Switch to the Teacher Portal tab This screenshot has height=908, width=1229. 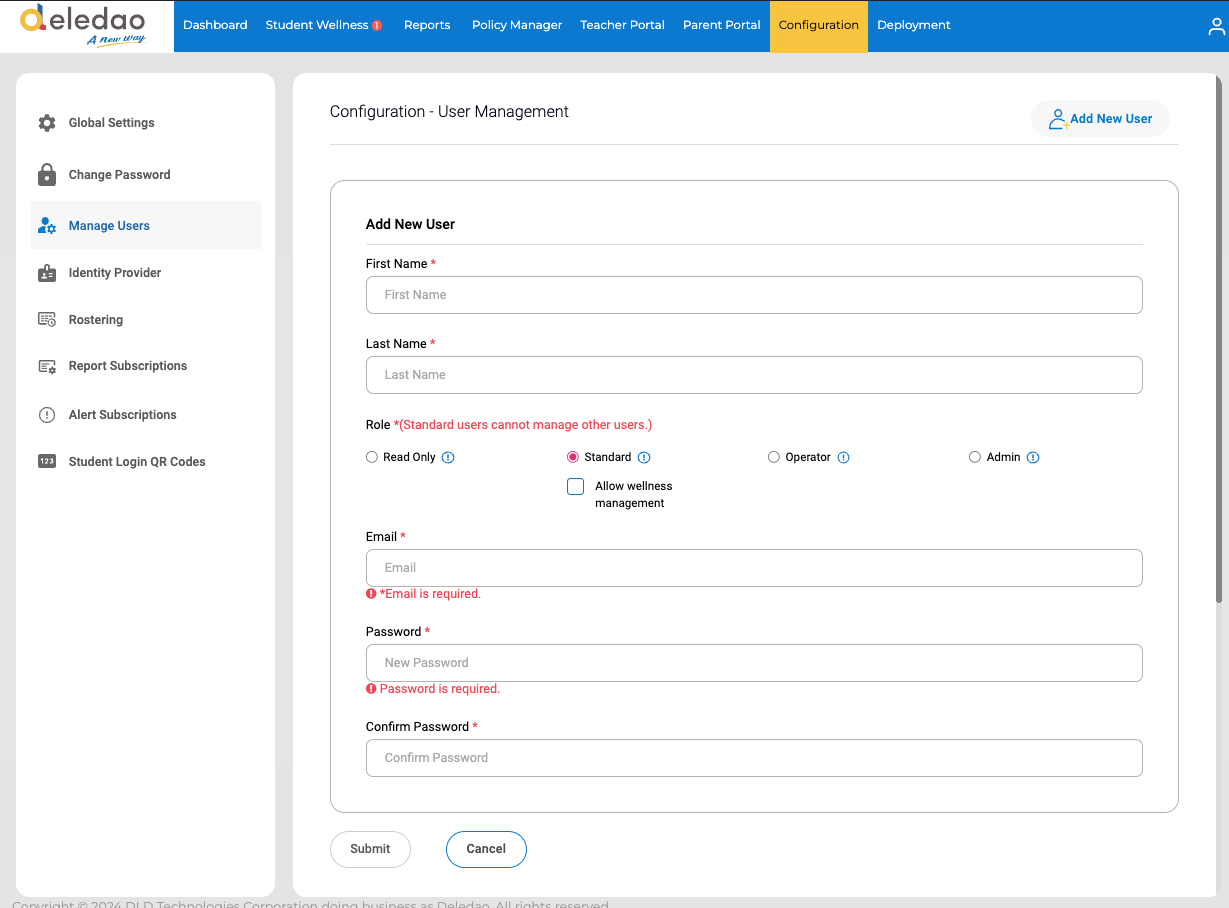tap(622, 26)
